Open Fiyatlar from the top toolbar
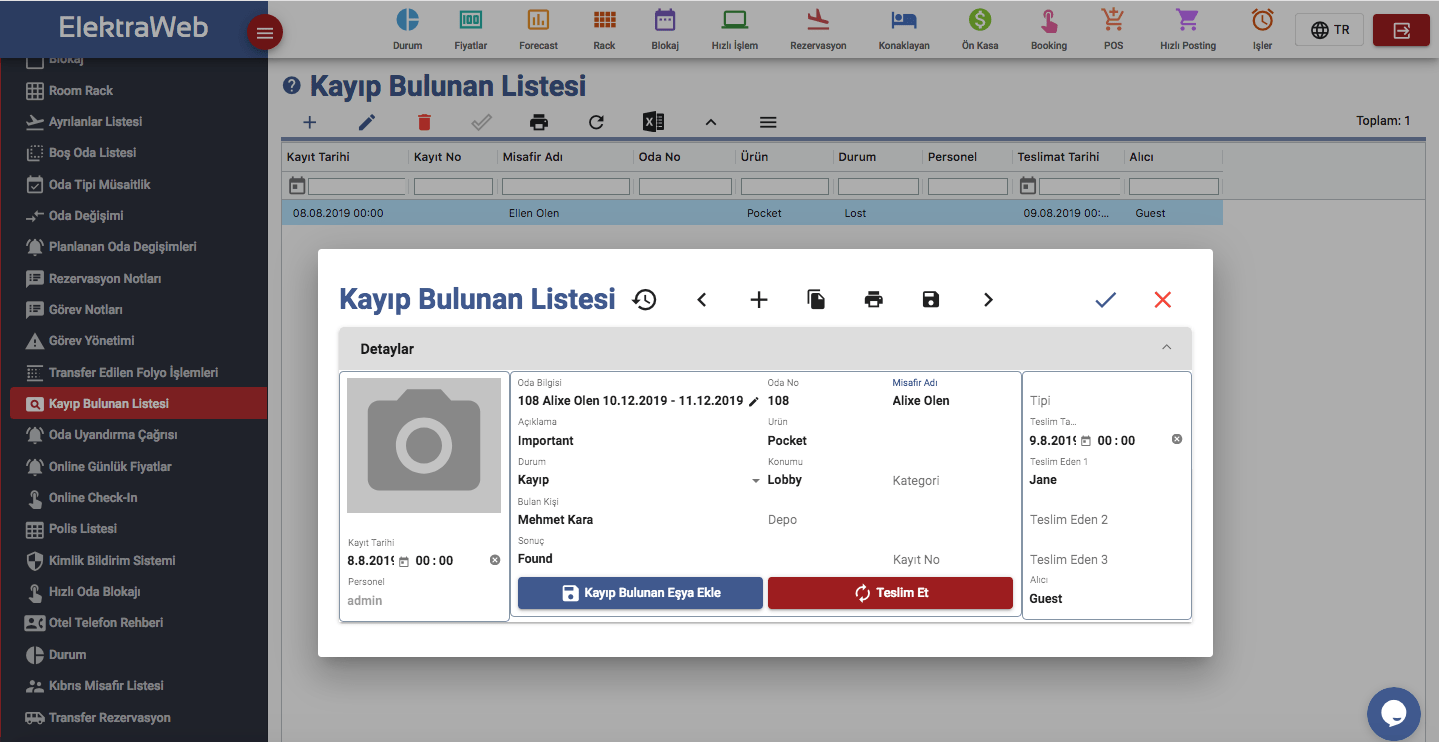Viewport: 1439px width, 742px height. (470, 20)
